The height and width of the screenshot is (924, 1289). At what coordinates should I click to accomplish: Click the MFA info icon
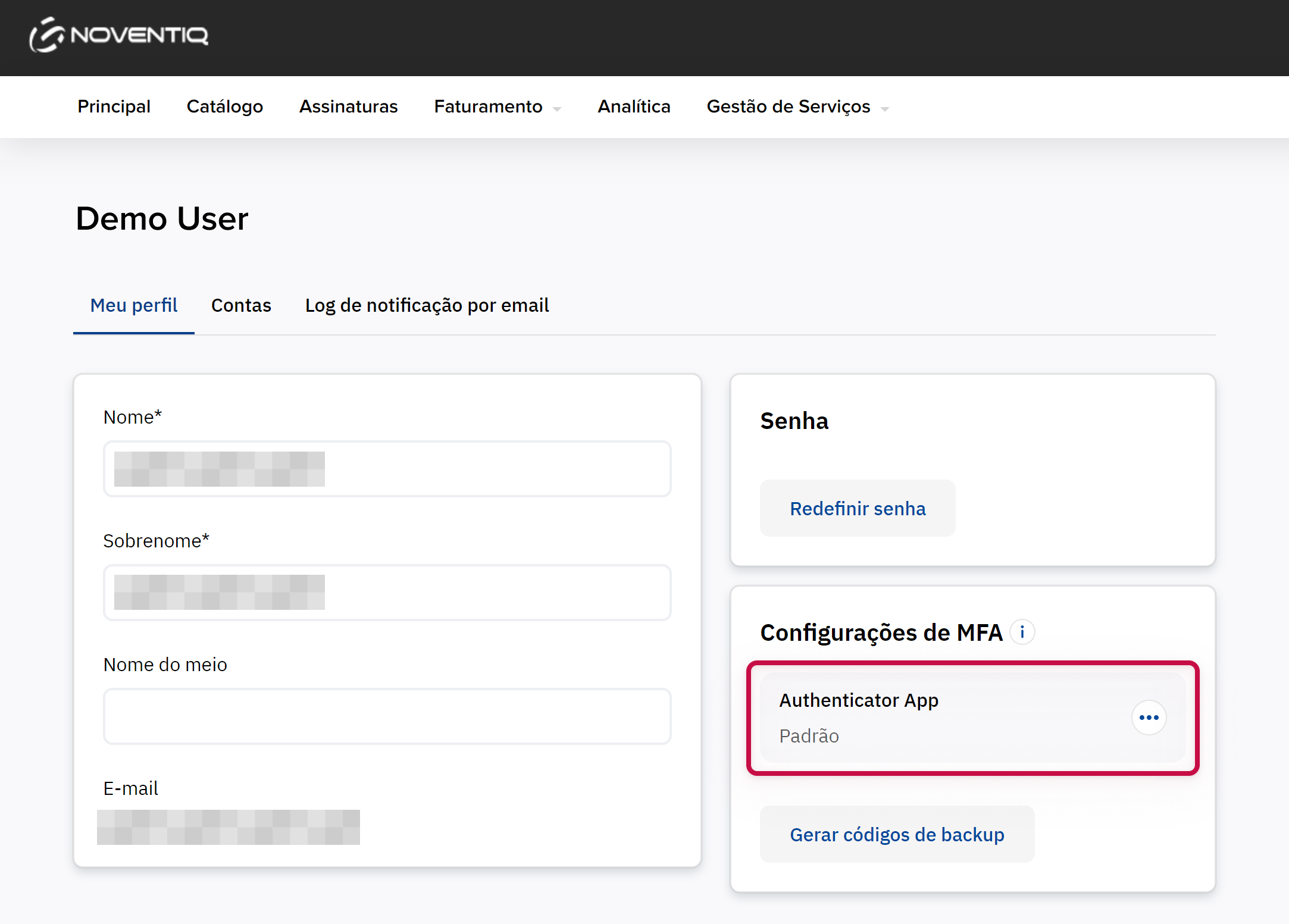point(1022,632)
